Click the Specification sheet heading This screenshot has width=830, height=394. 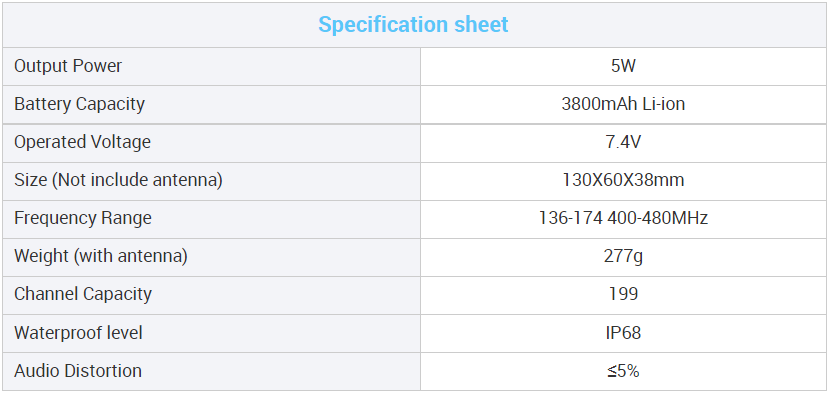point(413,25)
